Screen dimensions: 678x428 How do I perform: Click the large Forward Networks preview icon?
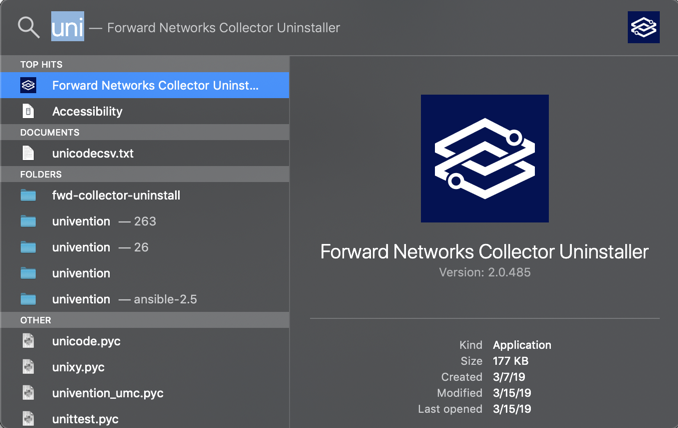(x=485, y=158)
